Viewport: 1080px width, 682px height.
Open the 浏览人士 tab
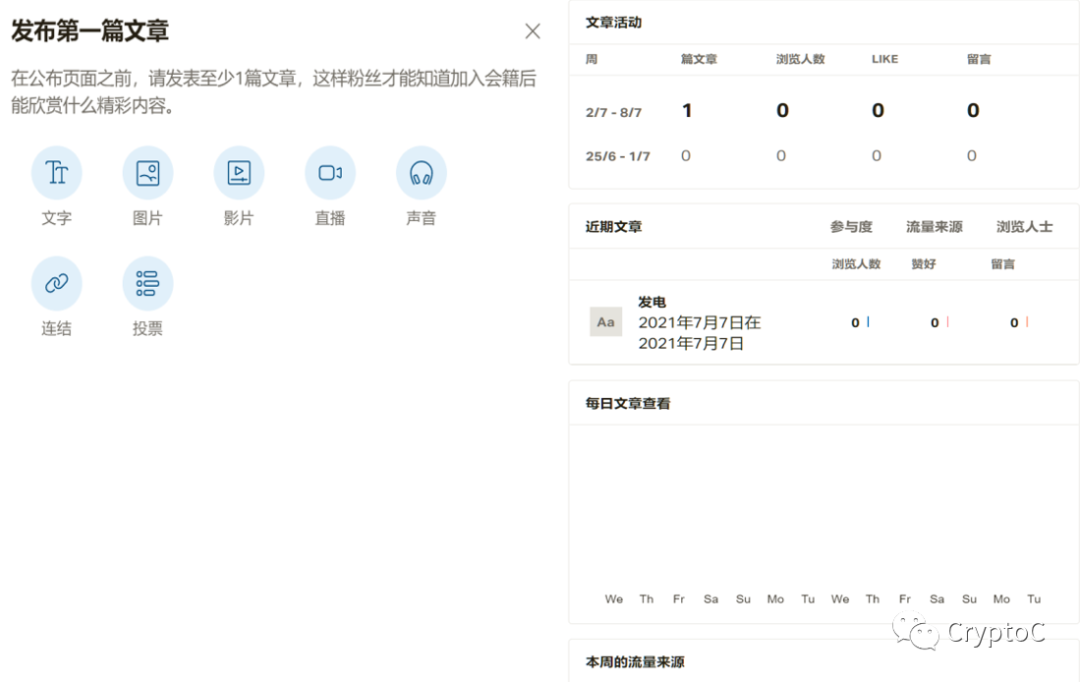click(1024, 227)
